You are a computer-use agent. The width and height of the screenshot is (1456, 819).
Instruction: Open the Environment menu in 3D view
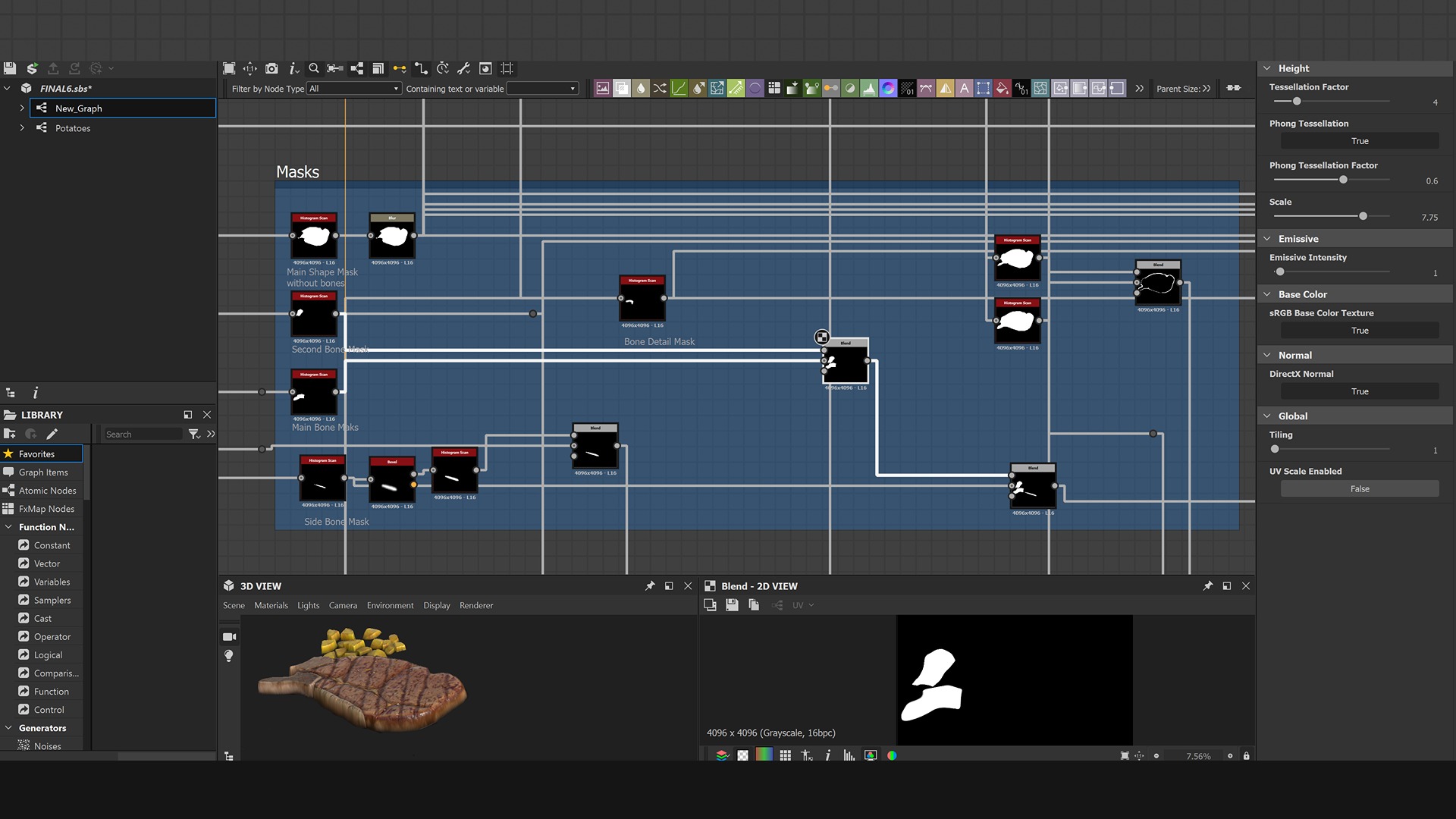pyautogui.click(x=390, y=605)
